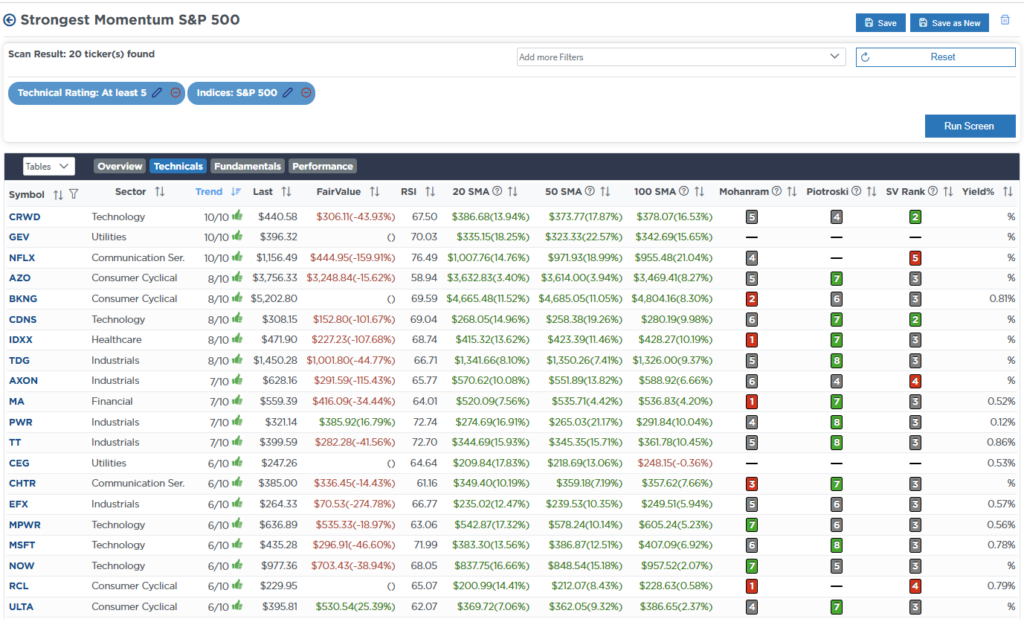Edit the Indices S&P 500 filter
This screenshot has width=1024, height=619.
pos(287,93)
